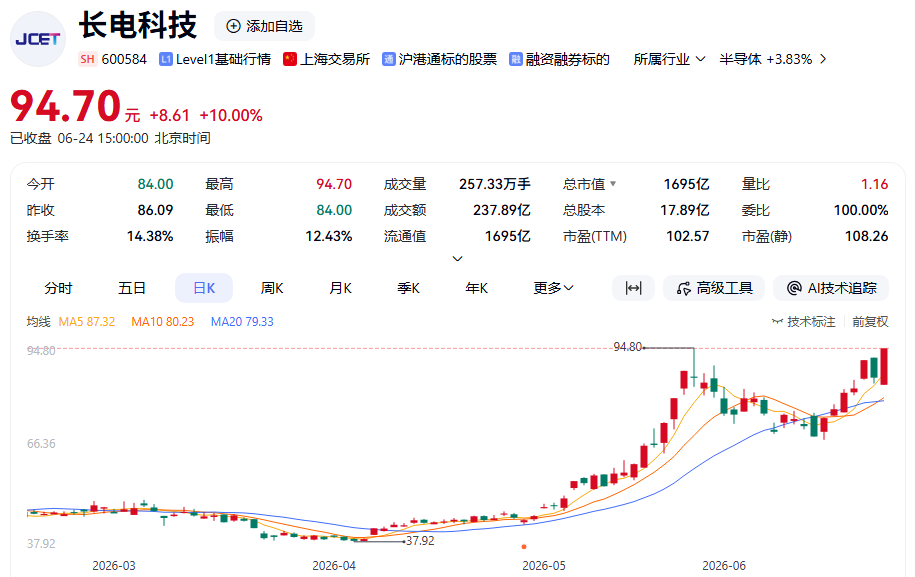Expand more quote details chevron
Viewport: 915px width, 577px height.
(458, 258)
